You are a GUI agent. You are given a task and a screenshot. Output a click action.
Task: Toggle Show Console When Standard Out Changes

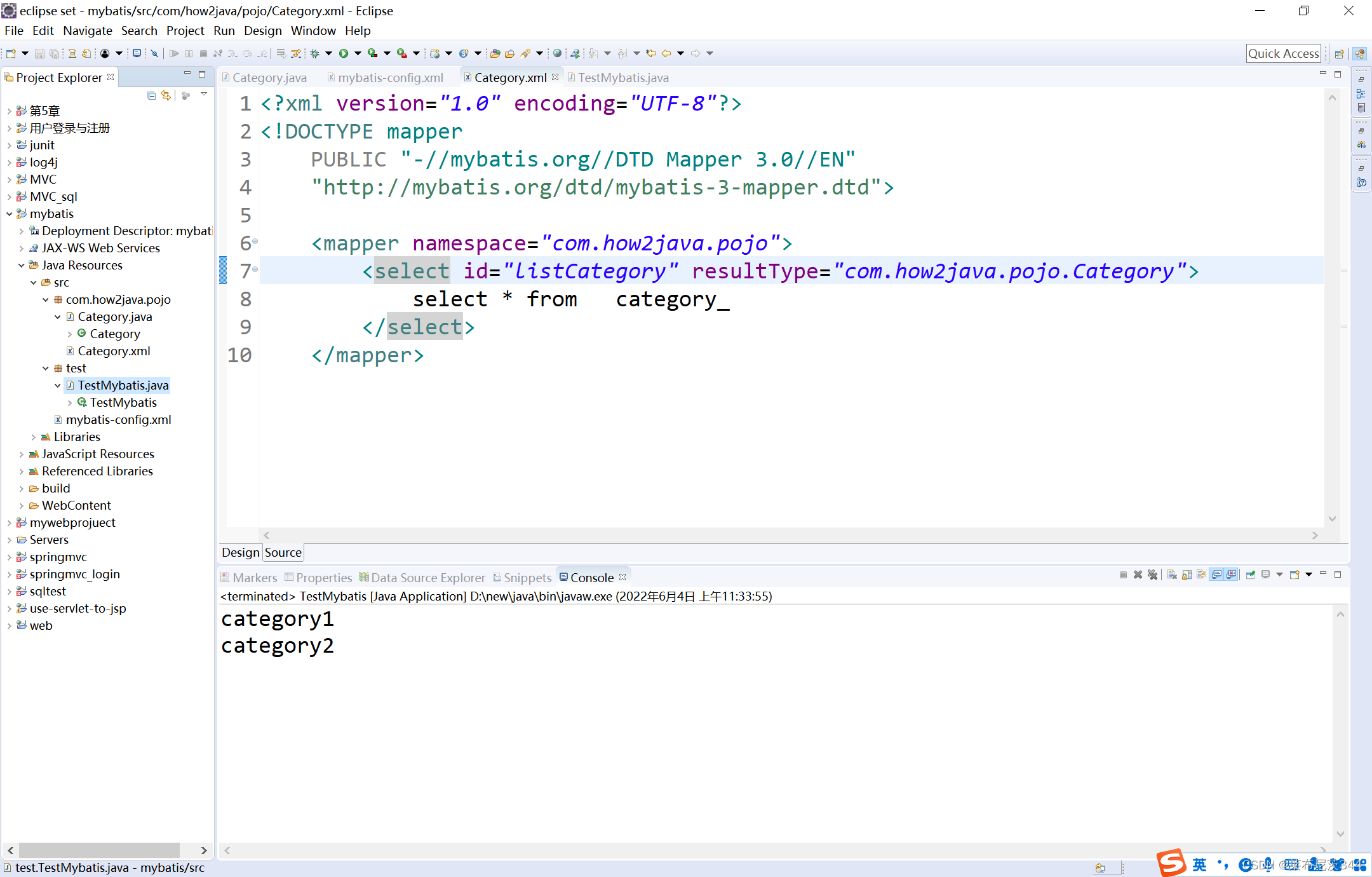pyautogui.click(x=1216, y=574)
